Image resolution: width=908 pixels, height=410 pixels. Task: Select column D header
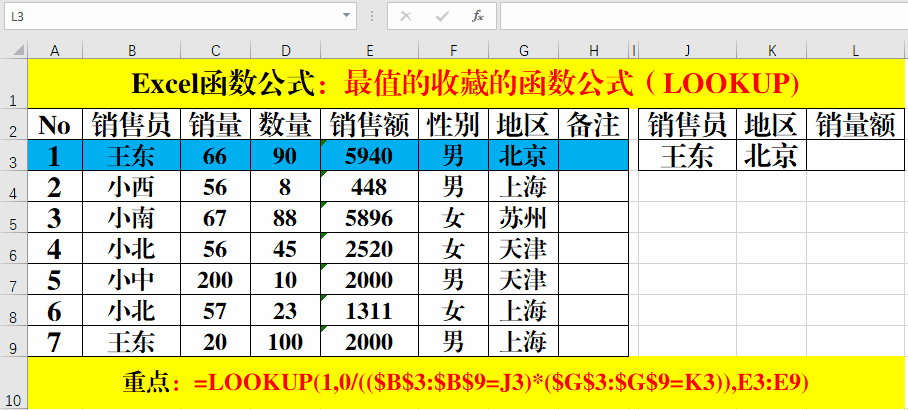tap(285, 51)
